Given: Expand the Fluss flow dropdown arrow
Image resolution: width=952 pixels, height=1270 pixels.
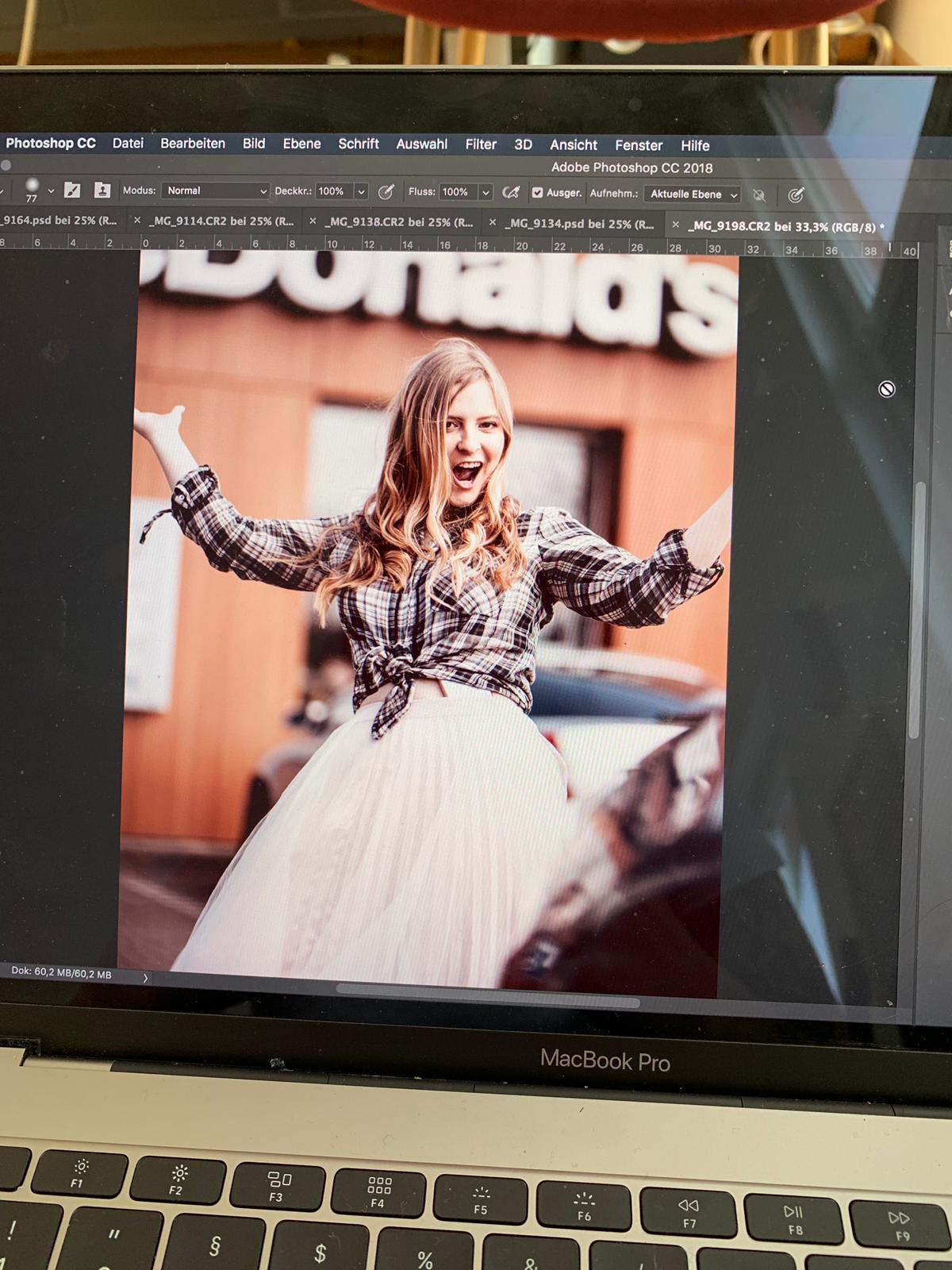Looking at the screenshot, I should (x=486, y=192).
